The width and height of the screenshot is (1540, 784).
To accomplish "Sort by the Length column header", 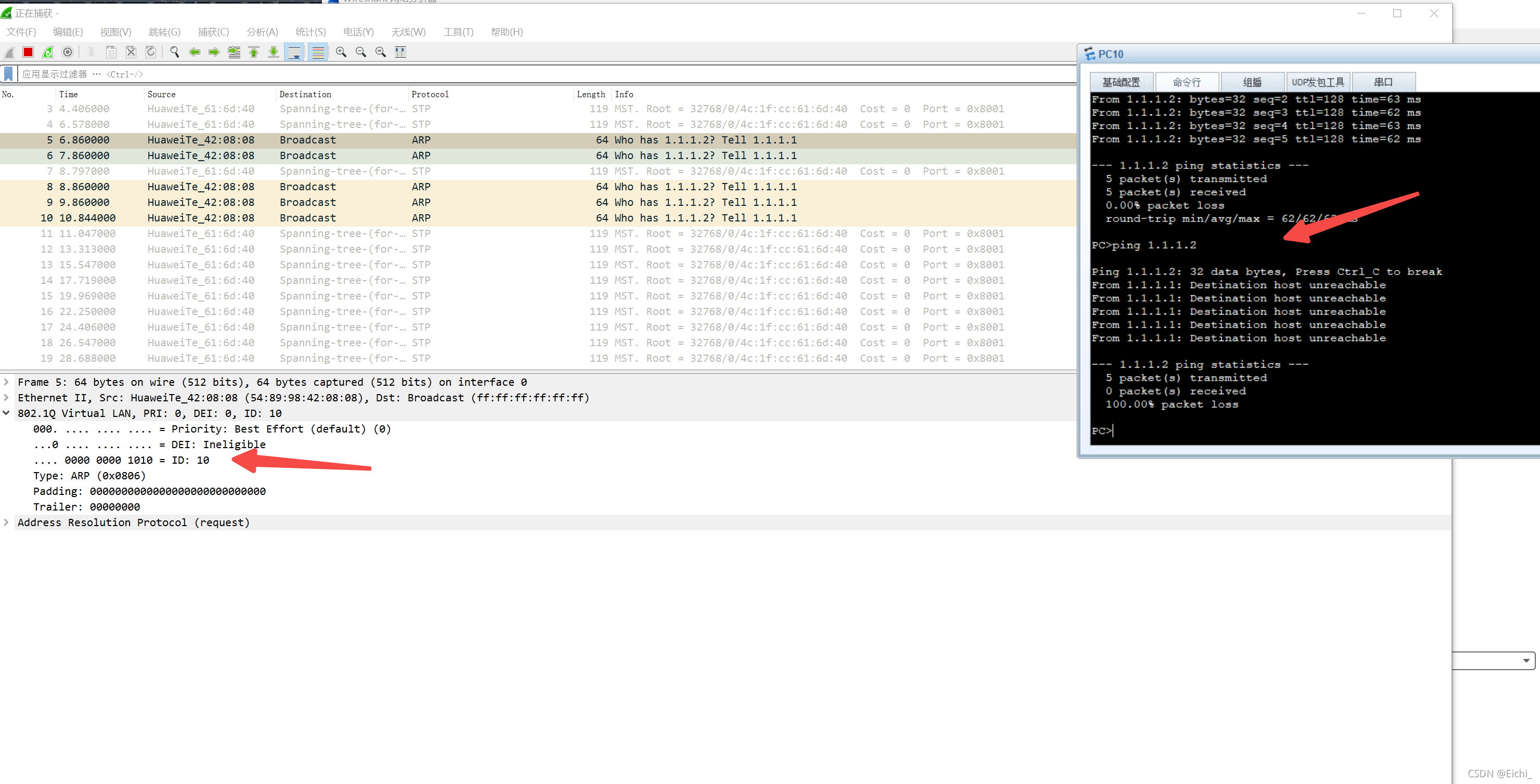I will point(591,95).
